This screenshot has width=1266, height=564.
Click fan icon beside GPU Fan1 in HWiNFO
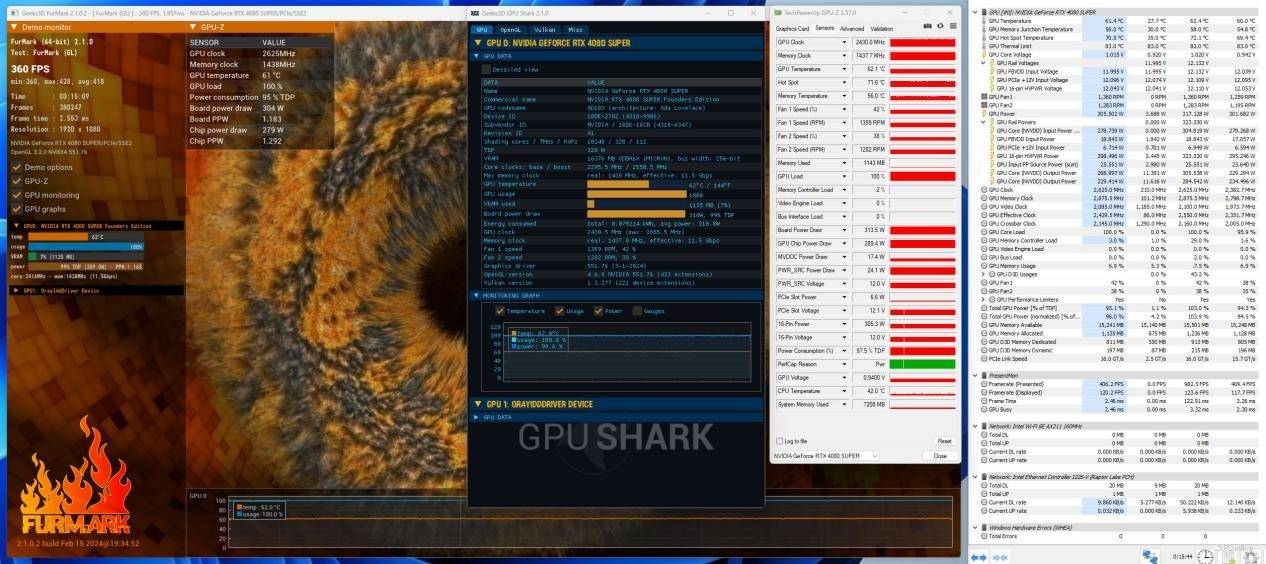(983, 97)
